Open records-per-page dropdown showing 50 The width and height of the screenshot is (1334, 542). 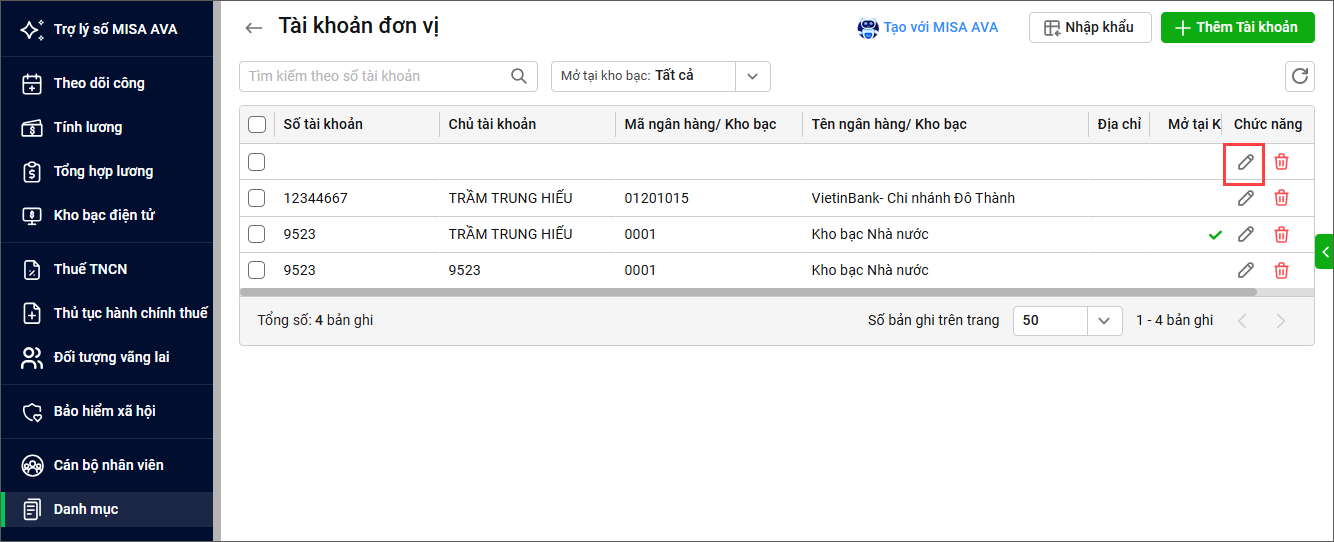coord(1103,321)
